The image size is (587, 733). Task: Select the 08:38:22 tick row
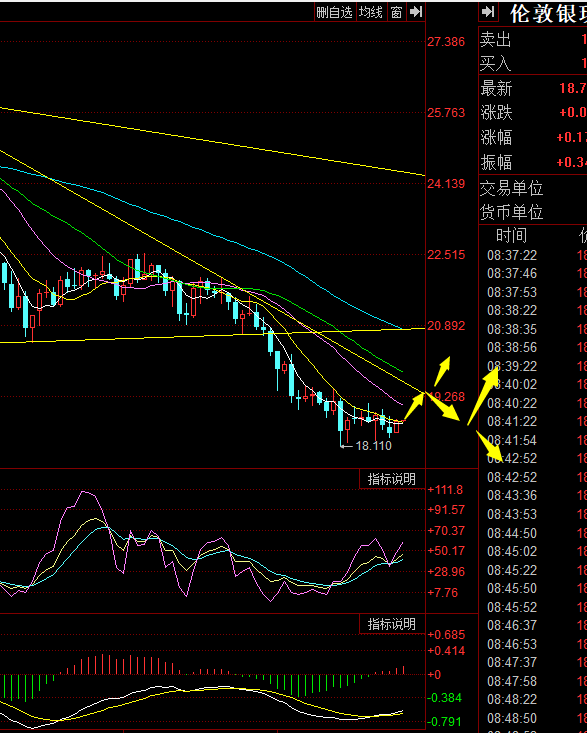[533, 310]
